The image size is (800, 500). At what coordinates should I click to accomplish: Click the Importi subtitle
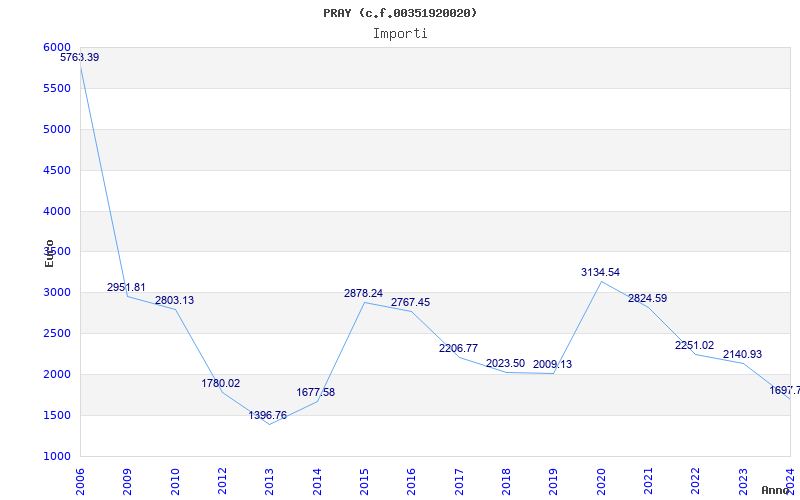click(x=400, y=34)
